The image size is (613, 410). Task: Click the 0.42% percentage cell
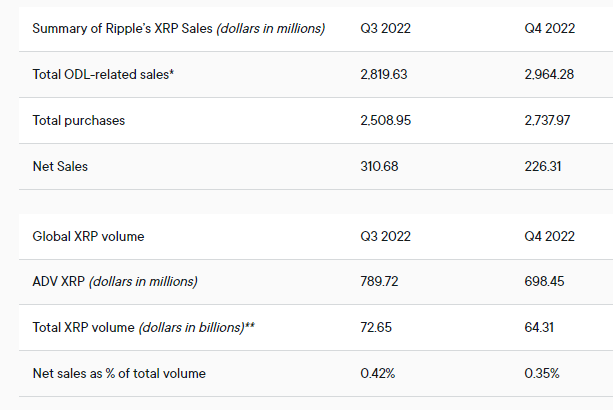(378, 373)
